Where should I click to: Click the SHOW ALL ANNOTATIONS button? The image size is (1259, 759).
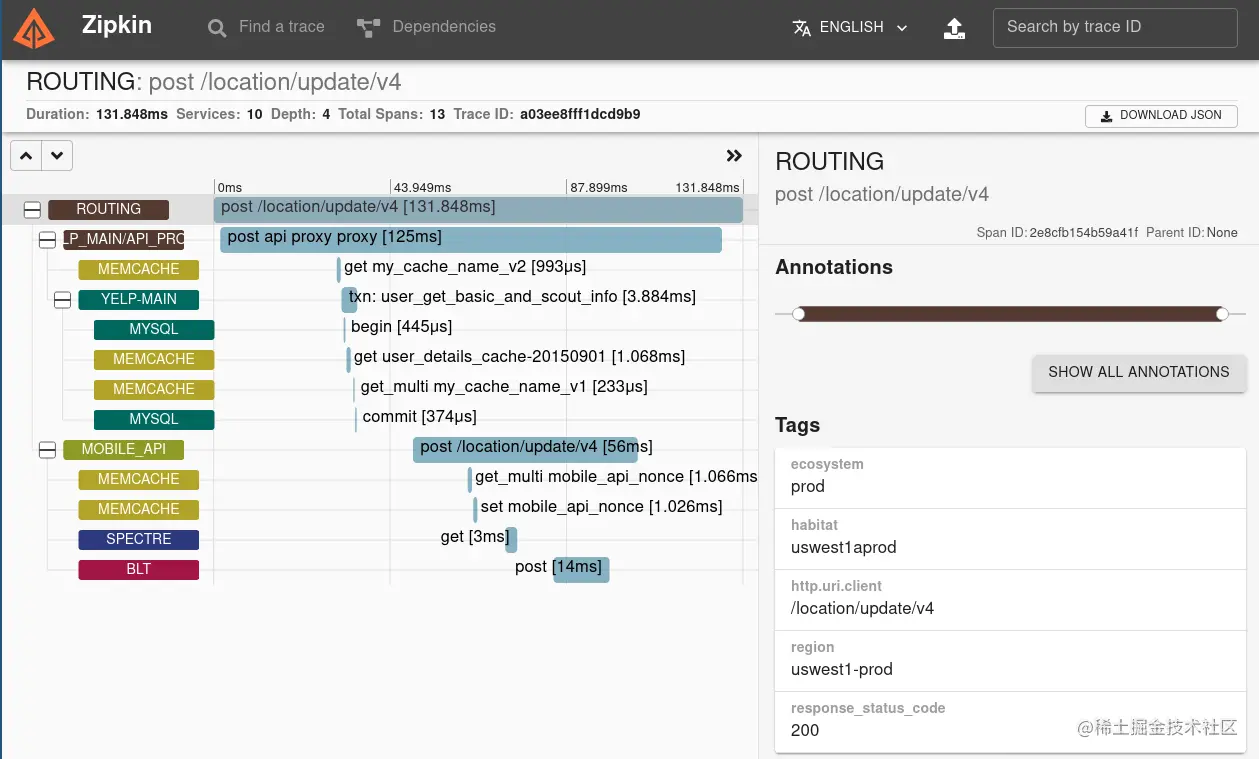pos(1139,372)
